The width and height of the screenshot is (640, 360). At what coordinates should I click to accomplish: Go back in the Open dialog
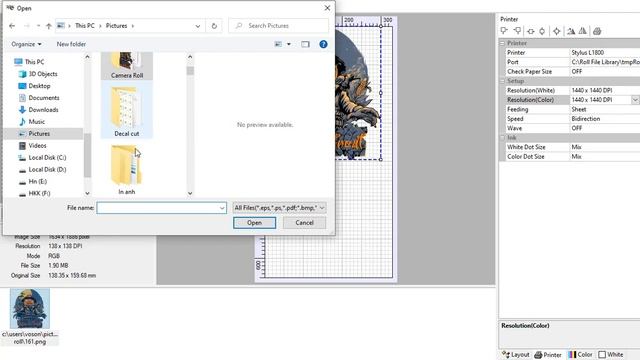pos(12,26)
